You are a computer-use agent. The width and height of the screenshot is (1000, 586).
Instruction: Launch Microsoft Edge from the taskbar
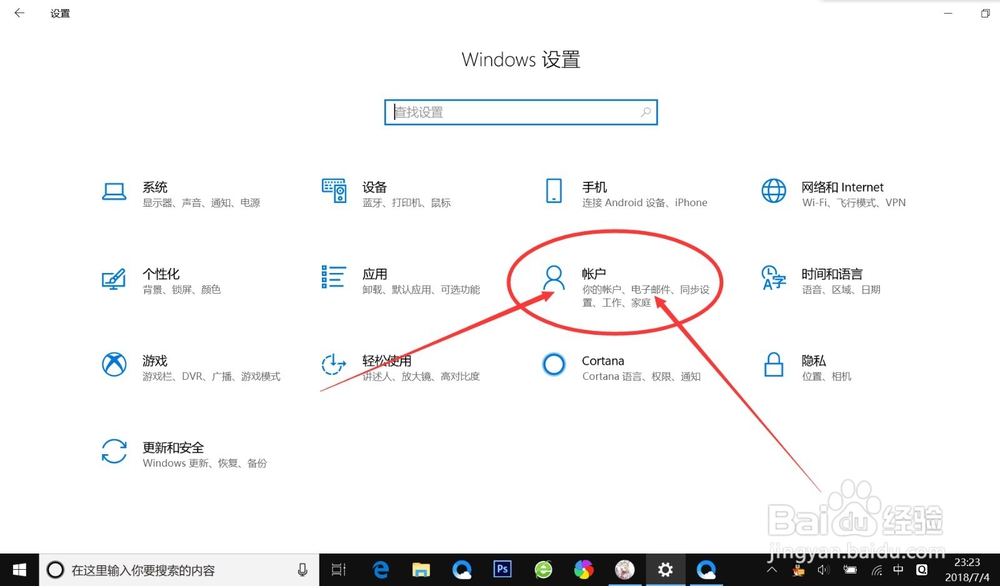381,569
